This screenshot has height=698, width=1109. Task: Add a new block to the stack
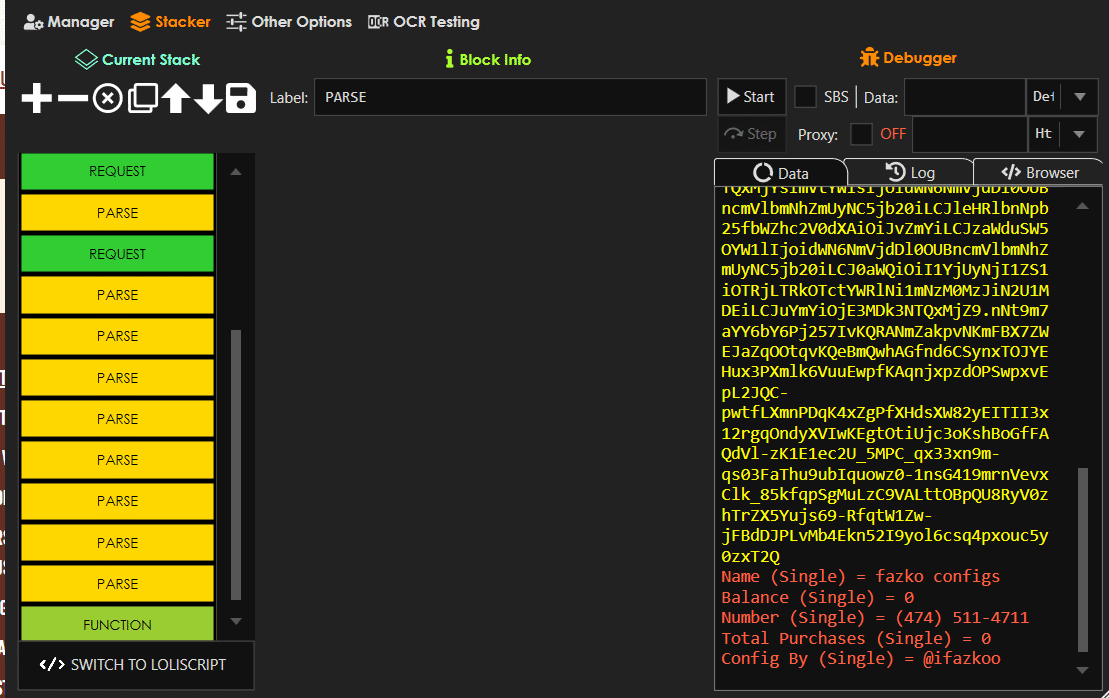(x=36, y=97)
